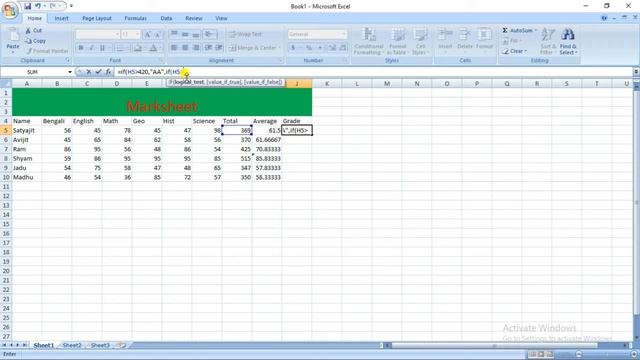Switch to the Page Layout tab
640x360 pixels.
click(97, 18)
